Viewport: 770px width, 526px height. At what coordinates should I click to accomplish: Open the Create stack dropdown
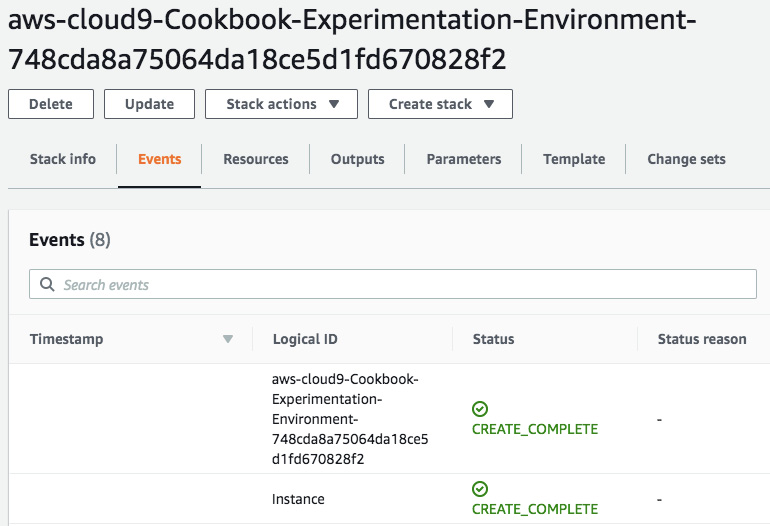(x=440, y=104)
